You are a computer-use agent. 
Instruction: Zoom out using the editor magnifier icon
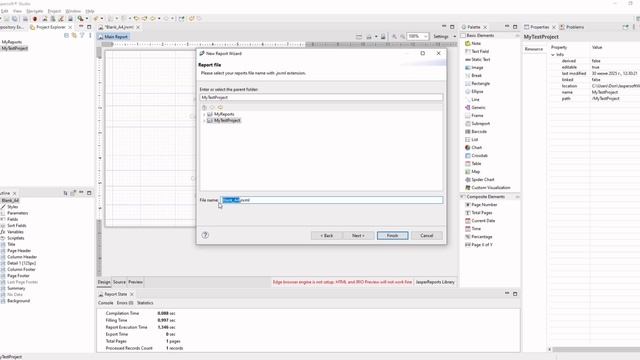(402, 36)
